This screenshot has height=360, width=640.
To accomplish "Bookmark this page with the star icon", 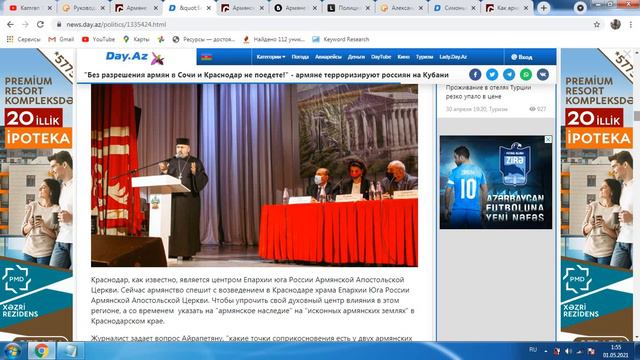I will coord(597,24).
